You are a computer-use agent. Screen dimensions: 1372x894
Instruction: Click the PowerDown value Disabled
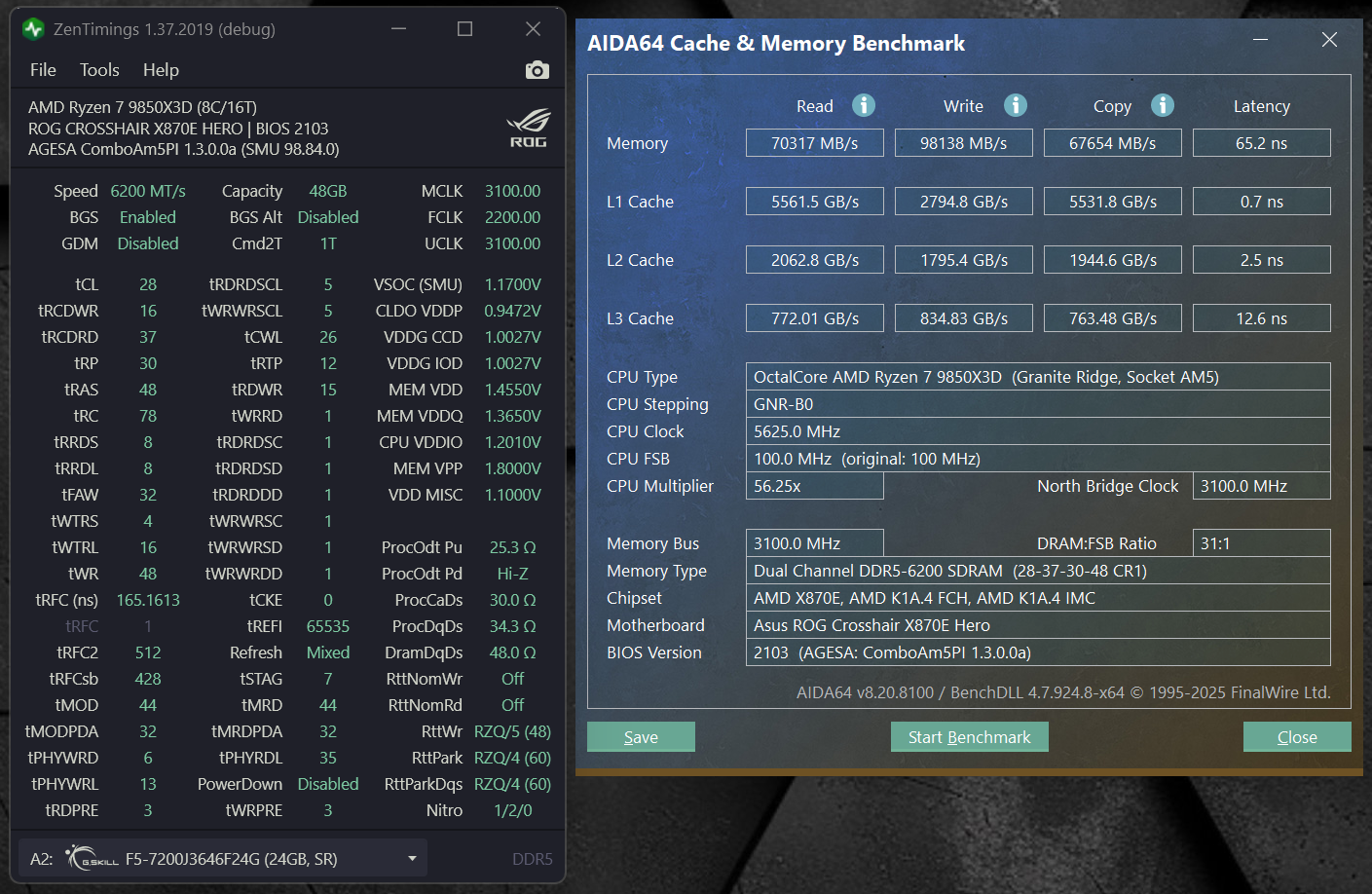[x=328, y=784]
